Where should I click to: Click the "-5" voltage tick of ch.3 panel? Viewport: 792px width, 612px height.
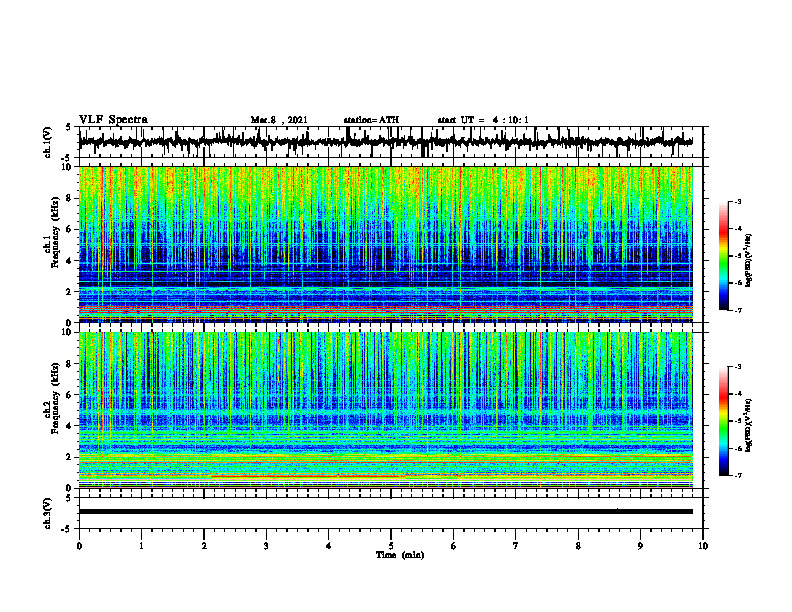(x=68, y=529)
